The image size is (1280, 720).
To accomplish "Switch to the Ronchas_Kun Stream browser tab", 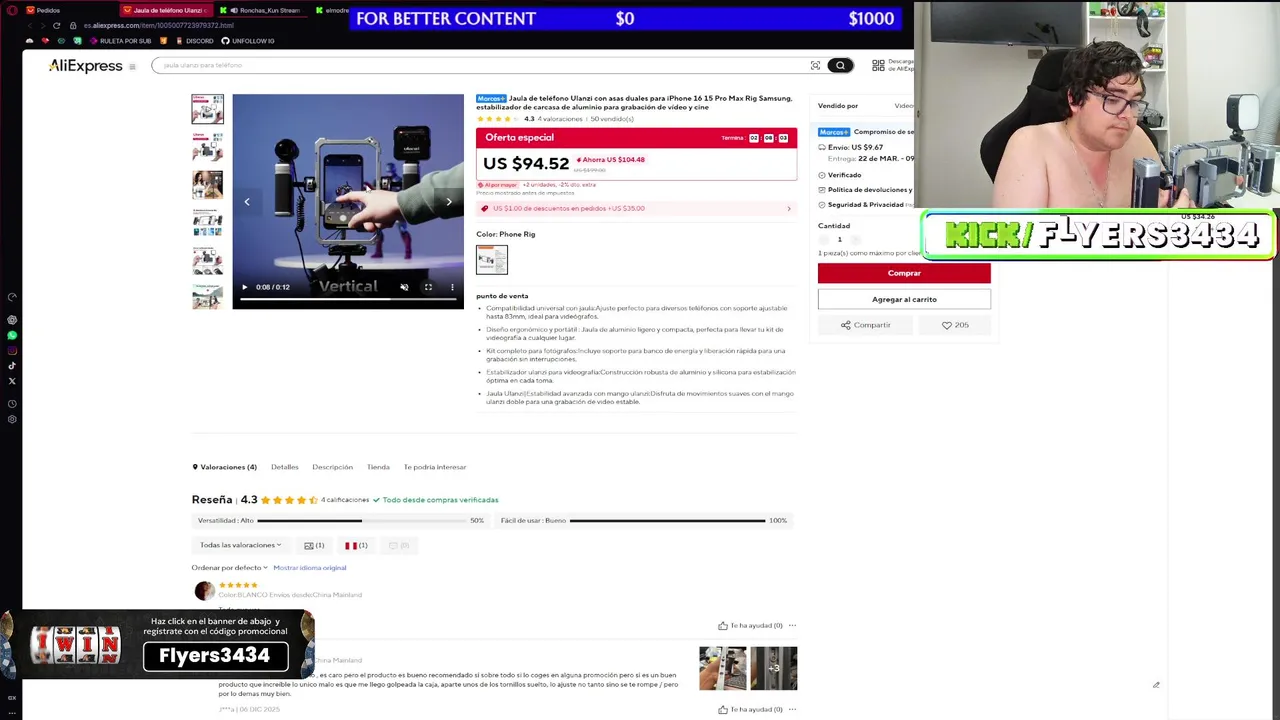I will click(x=262, y=10).
